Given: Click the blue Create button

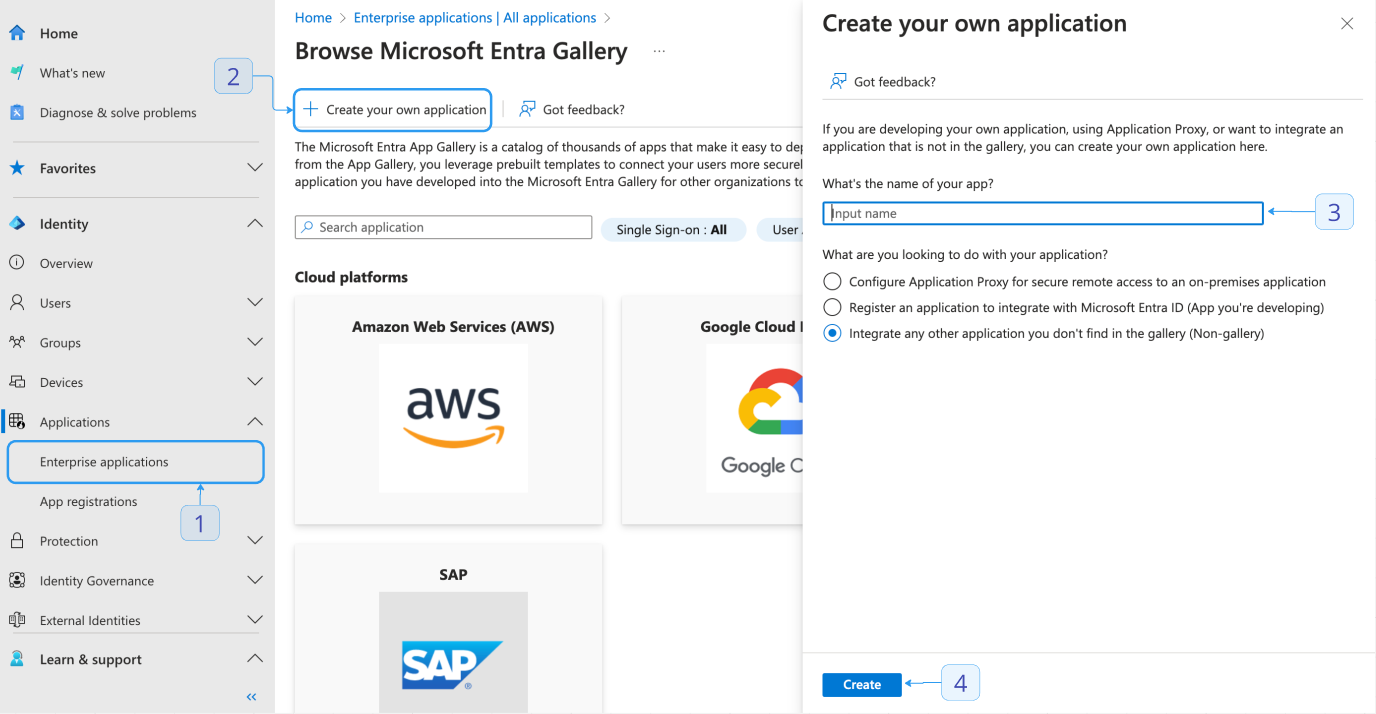Looking at the screenshot, I should pyautogui.click(x=862, y=685).
